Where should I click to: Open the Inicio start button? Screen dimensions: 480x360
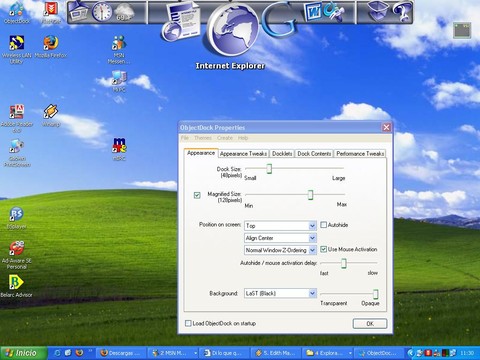(23, 353)
